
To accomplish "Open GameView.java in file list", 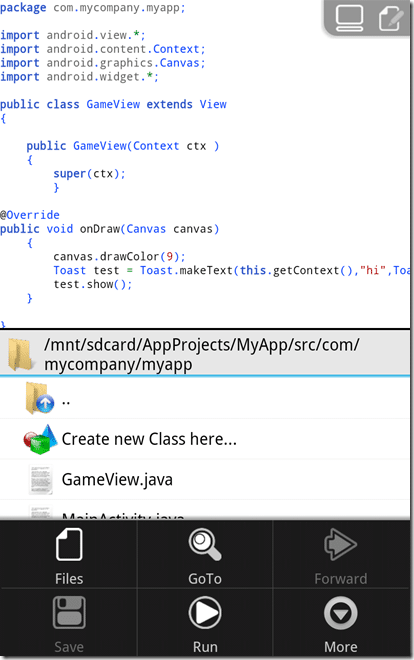I will 205,479.
